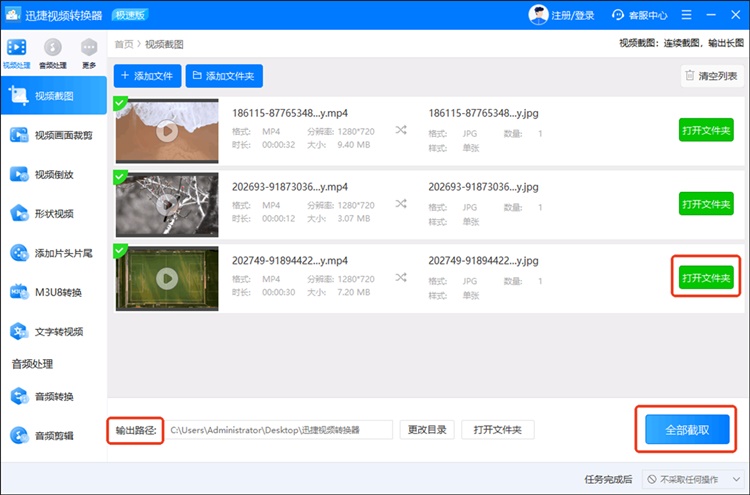The width and height of the screenshot is (750, 495).
Task: Select 视频截图 in the sidebar
Action: pos(54,96)
